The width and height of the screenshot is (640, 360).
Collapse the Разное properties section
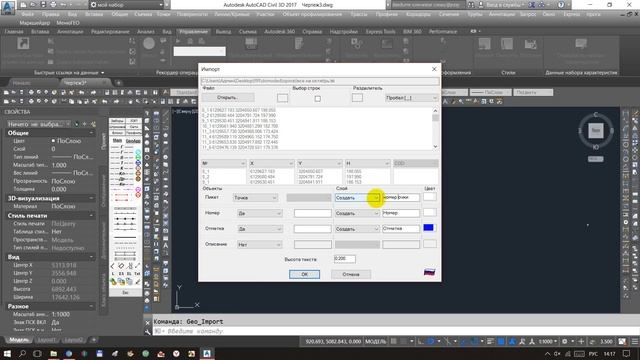click(x=91, y=306)
